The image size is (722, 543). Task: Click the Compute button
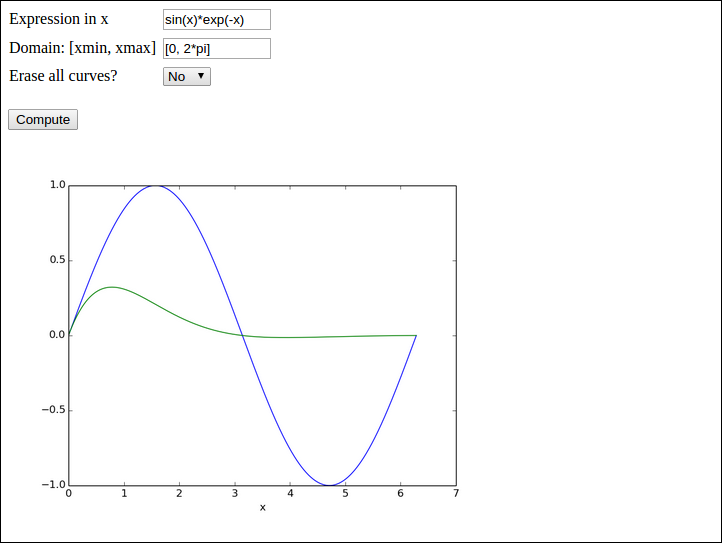click(x=43, y=120)
